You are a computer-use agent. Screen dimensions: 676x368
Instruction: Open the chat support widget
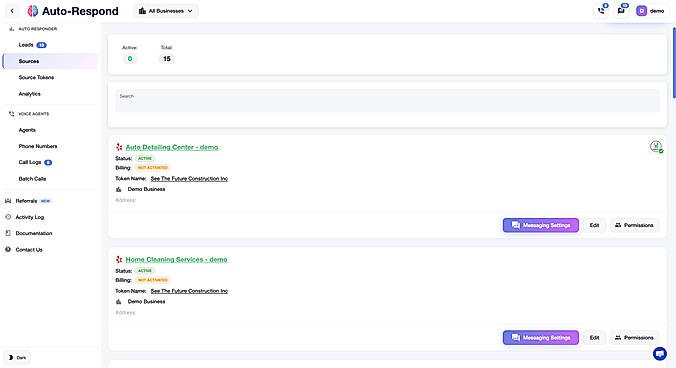point(660,354)
